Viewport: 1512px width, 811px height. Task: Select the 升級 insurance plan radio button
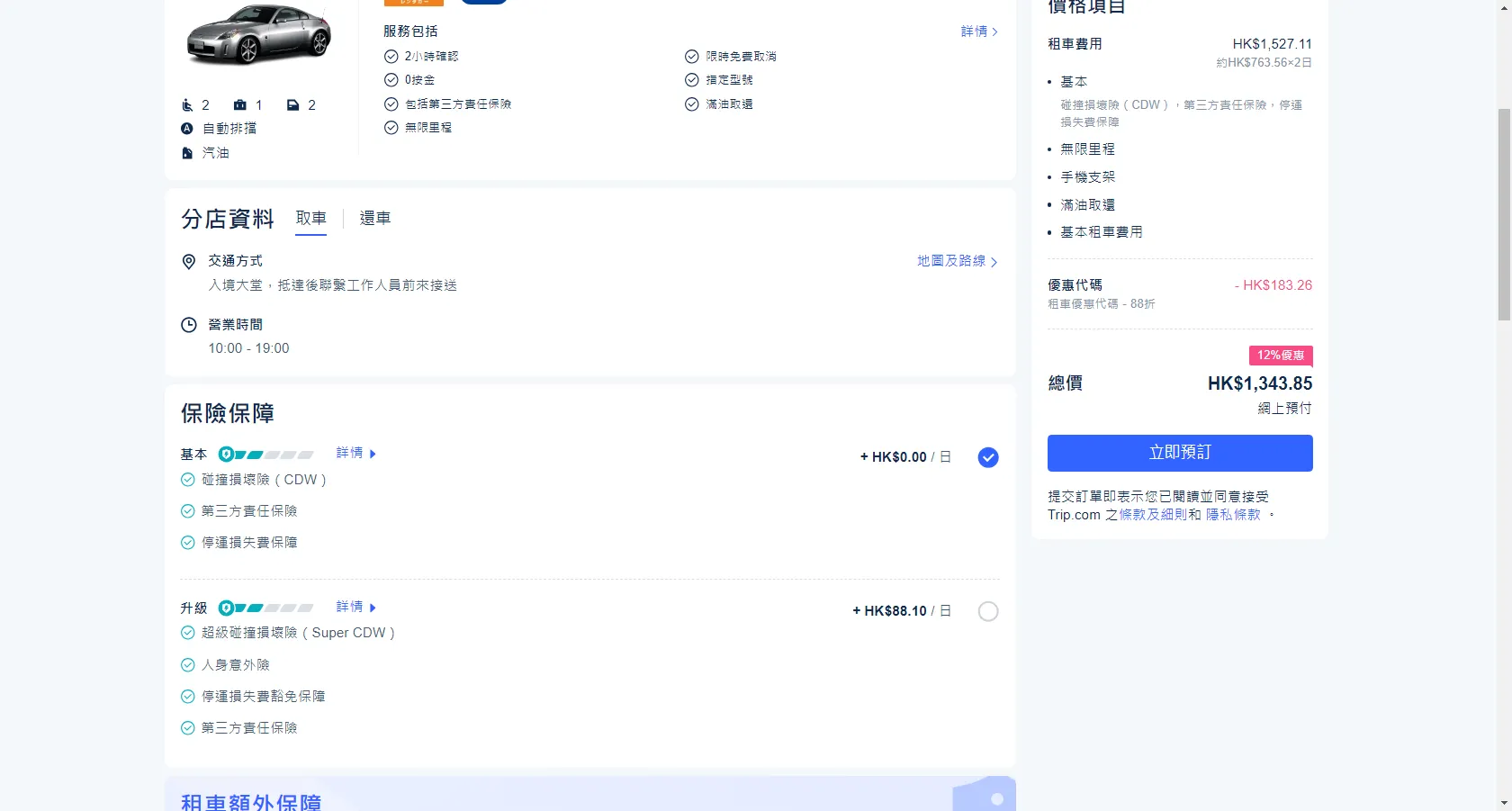pos(987,611)
